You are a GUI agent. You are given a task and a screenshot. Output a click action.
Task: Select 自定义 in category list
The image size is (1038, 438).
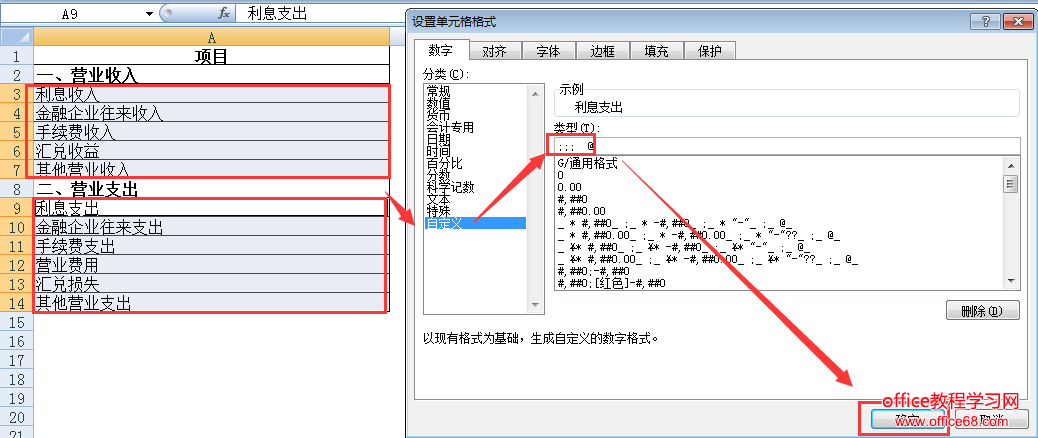coord(475,223)
